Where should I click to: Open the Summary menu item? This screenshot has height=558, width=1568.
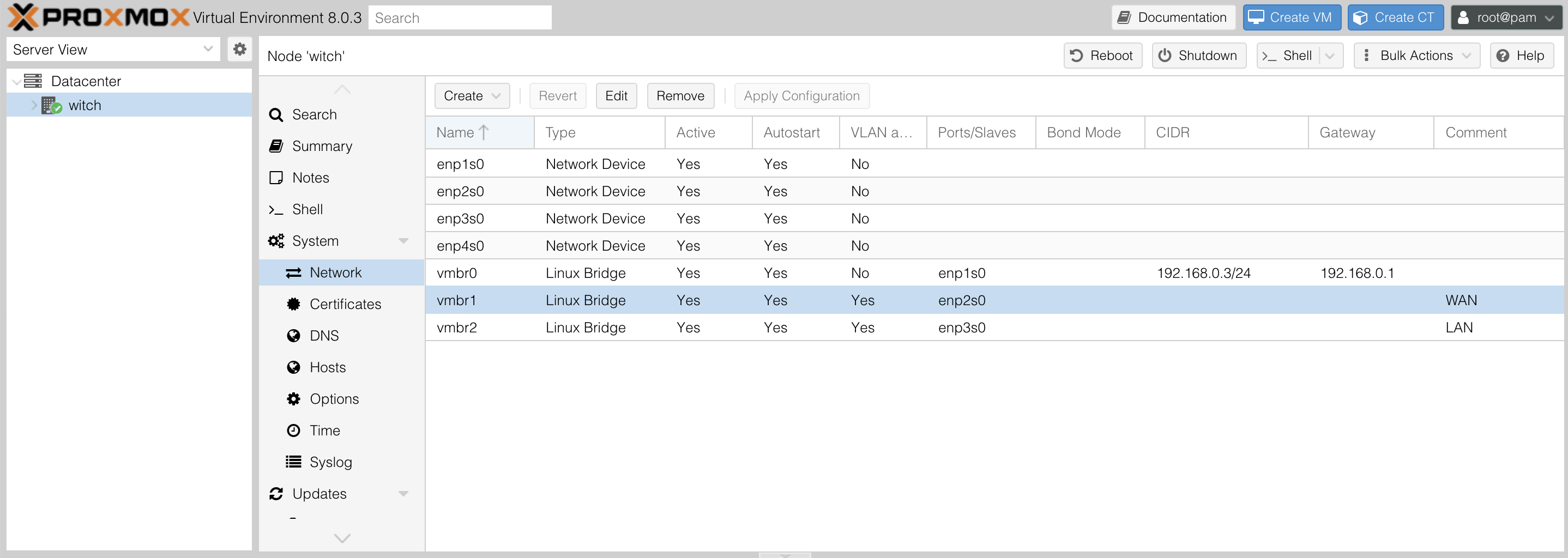pyautogui.click(x=321, y=146)
